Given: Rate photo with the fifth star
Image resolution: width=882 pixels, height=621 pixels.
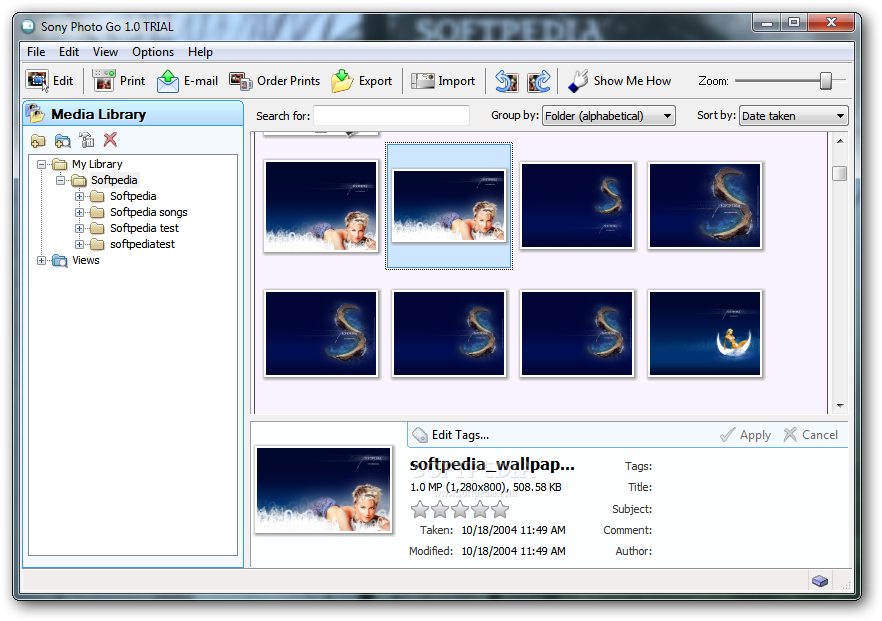Looking at the screenshot, I should click(x=500, y=510).
